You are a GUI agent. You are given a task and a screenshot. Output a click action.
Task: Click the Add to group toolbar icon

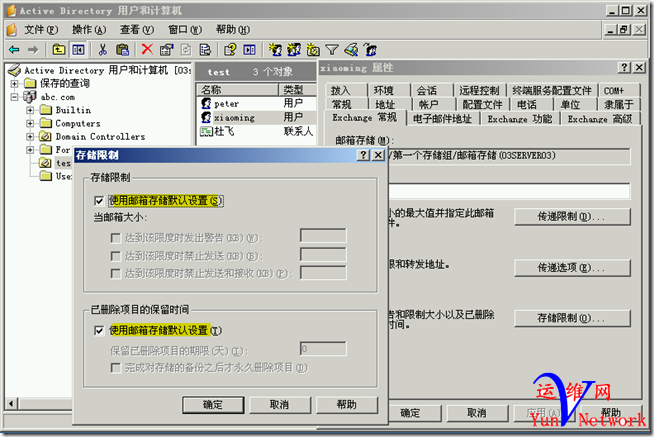point(370,50)
